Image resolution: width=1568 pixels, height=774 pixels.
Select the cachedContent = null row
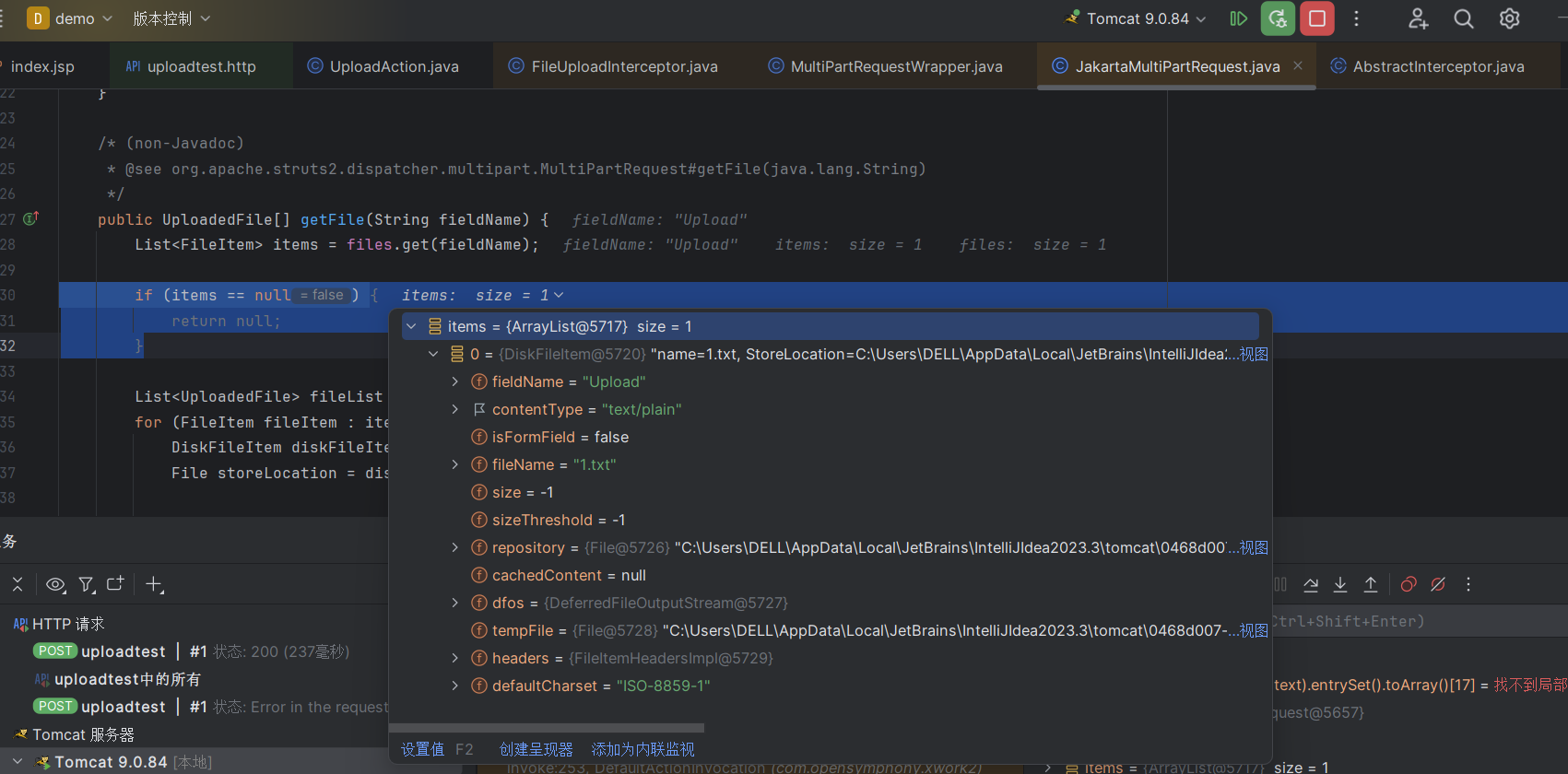(x=831, y=575)
